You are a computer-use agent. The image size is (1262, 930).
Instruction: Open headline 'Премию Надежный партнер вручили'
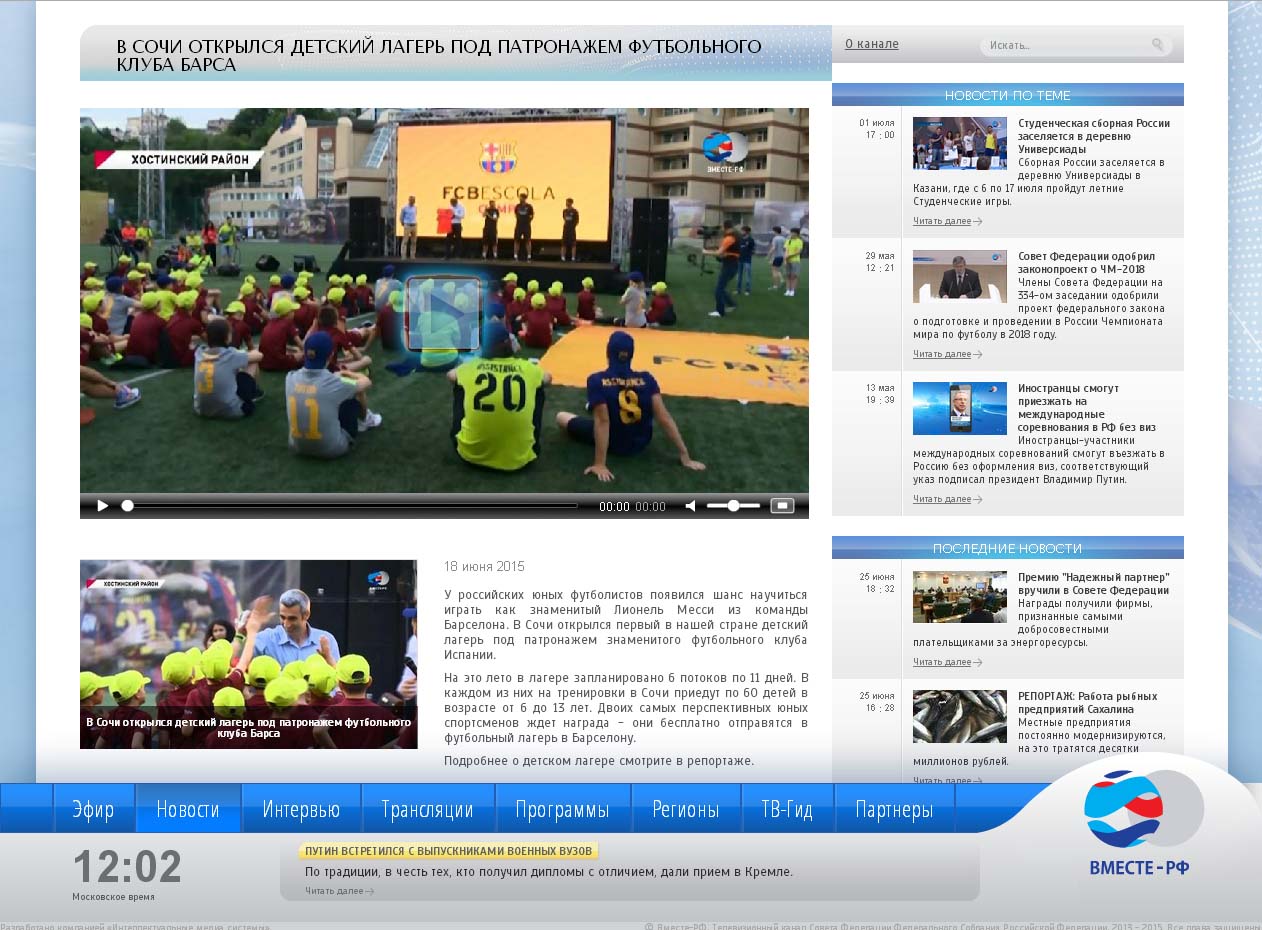click(x=1093, y=584)
